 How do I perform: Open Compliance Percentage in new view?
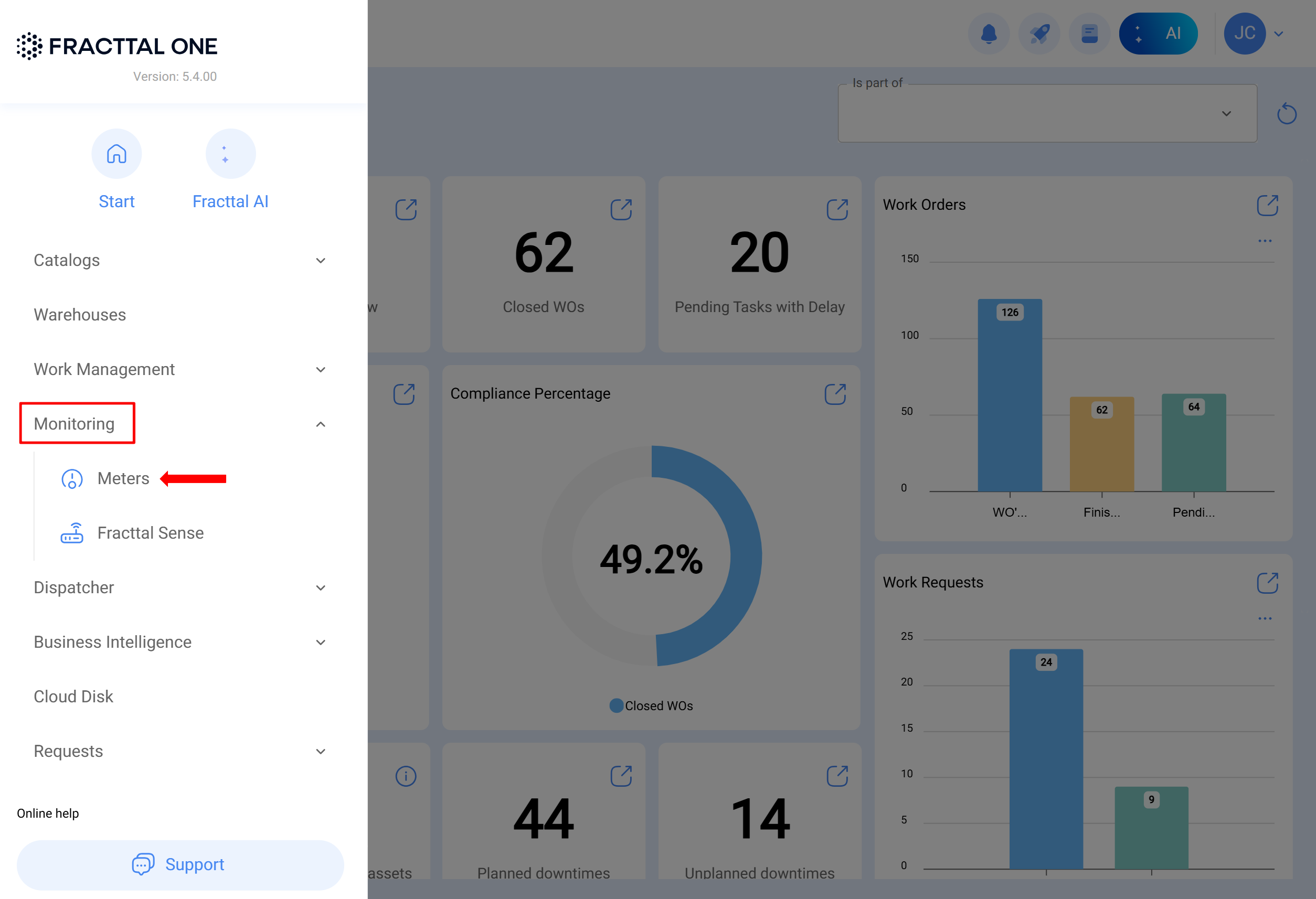835,394
